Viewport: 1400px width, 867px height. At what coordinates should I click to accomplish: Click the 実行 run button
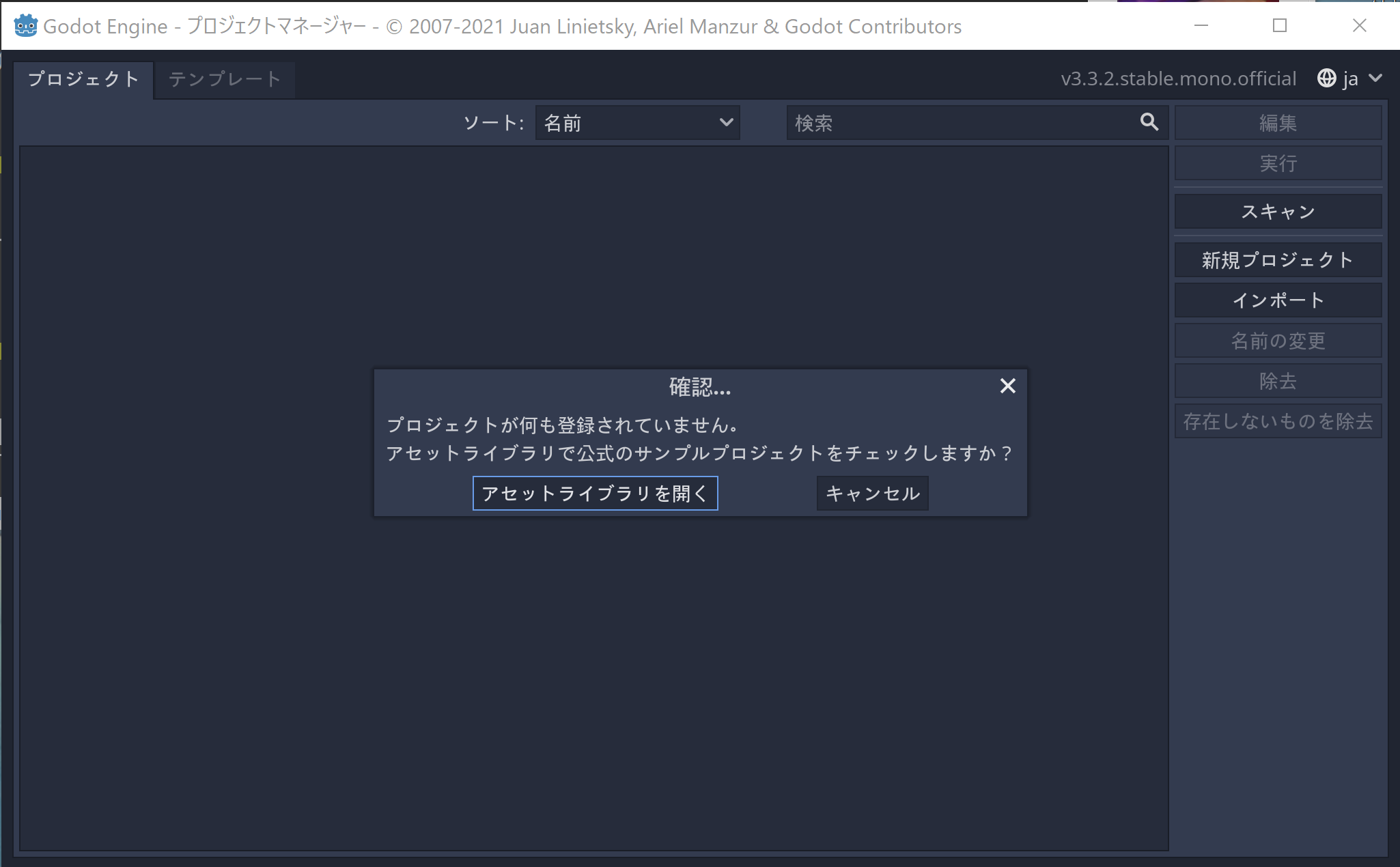coord(1279,163)
